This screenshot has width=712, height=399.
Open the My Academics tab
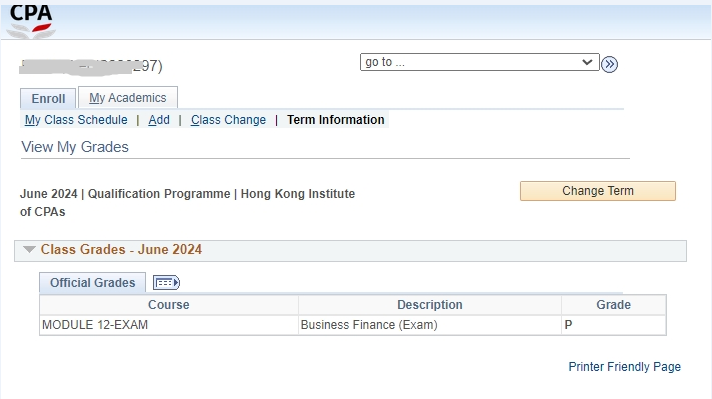[128, 98]
